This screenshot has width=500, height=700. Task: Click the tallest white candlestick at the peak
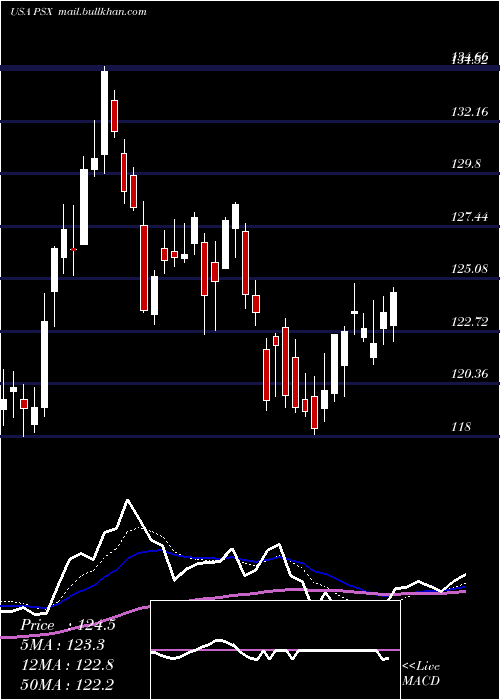pos(104,113)
